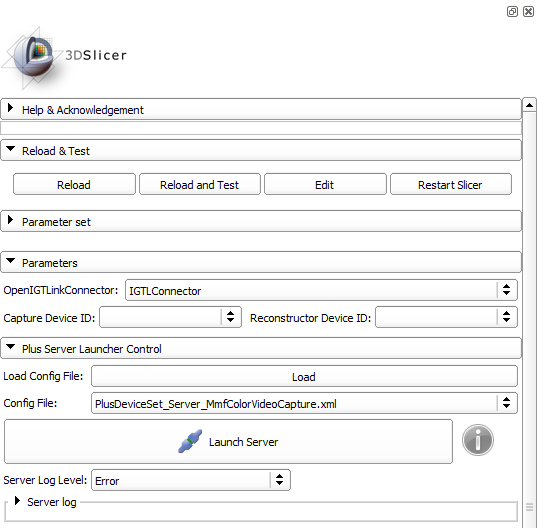Screen dimensions: 537x528
Task: Click the 3D Slicer logo
Action: tap(65, 58)
